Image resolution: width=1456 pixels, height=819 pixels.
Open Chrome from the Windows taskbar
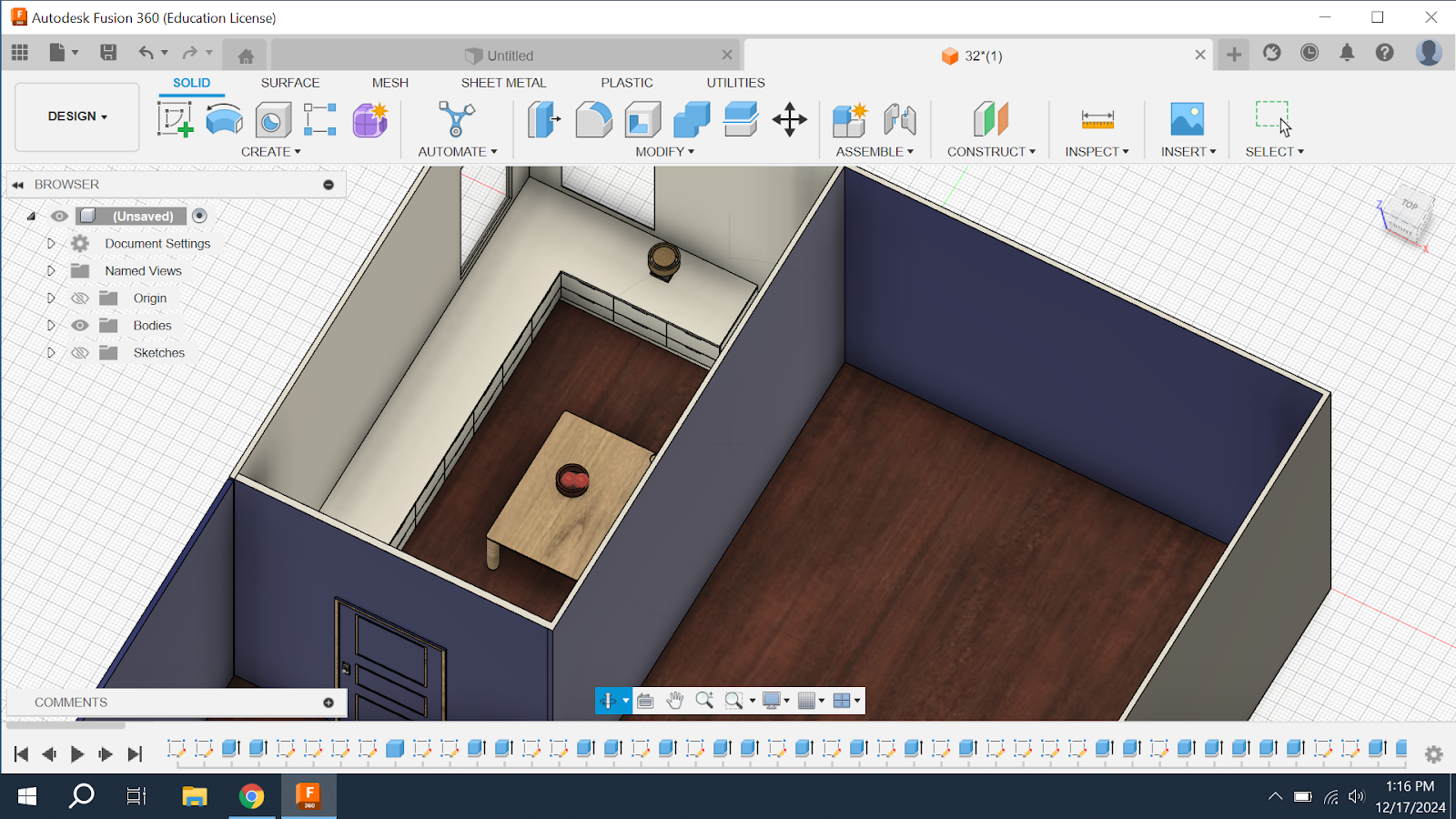coord(251,796)
